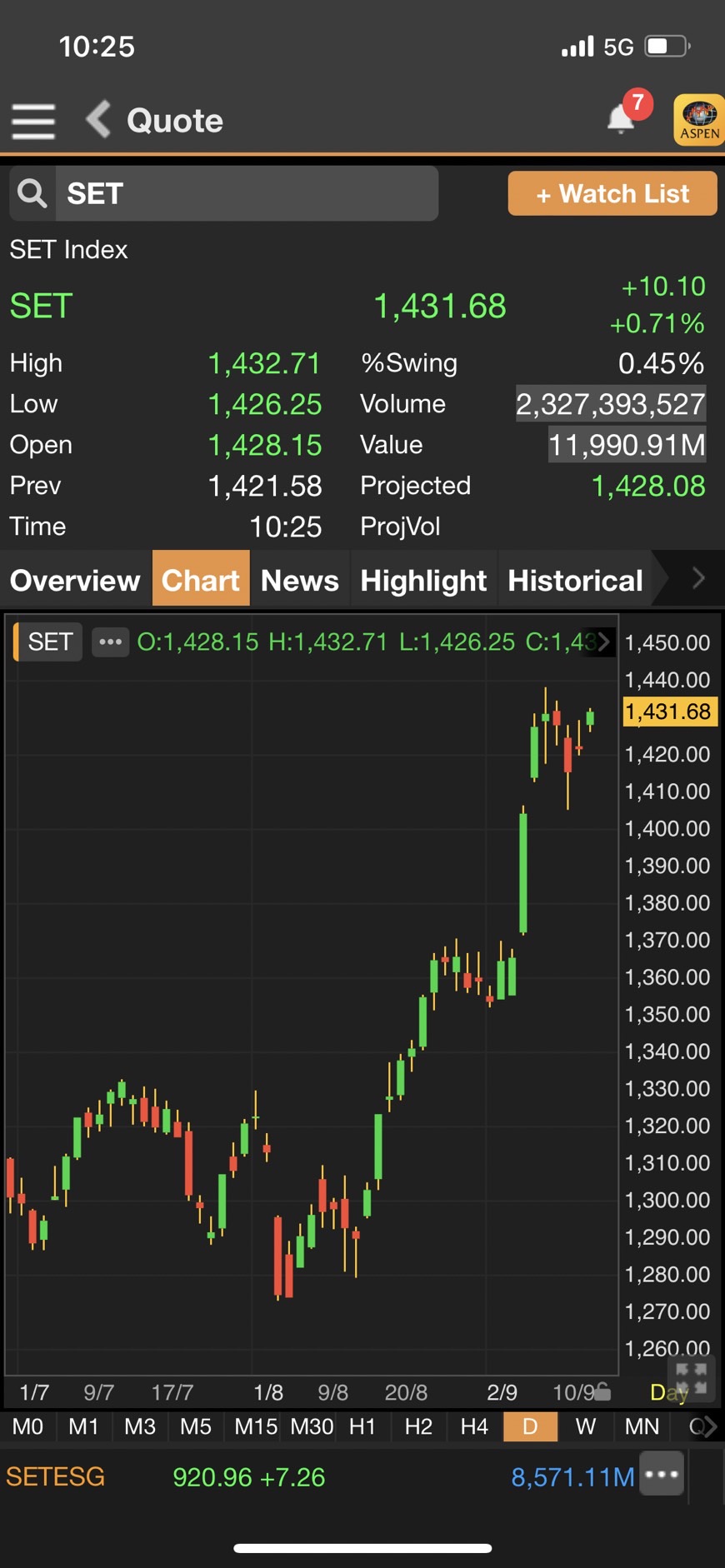Select the W weekly timeframe
725x1568 pixels.
586,1426
